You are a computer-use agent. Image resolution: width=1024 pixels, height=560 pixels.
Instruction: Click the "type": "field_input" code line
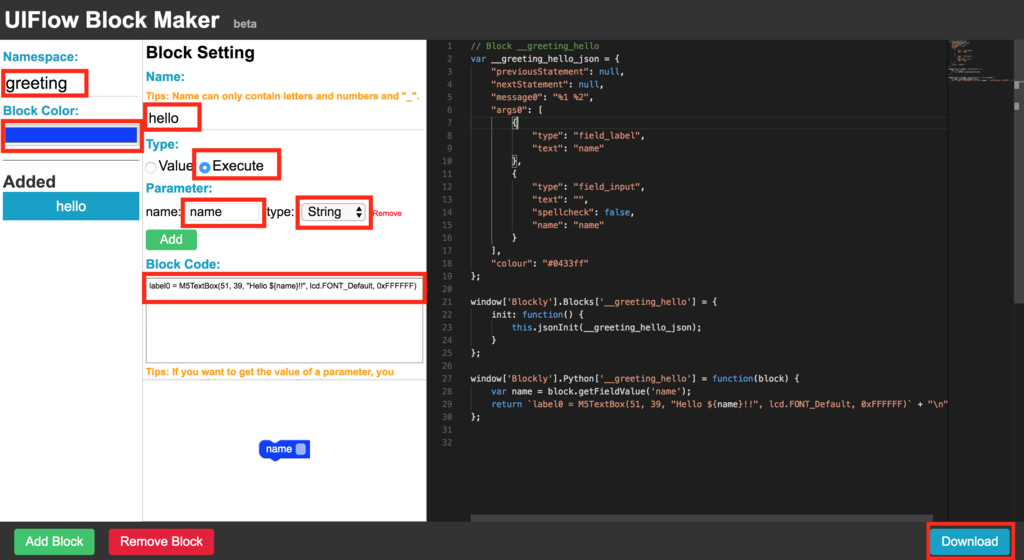(588, 187)
